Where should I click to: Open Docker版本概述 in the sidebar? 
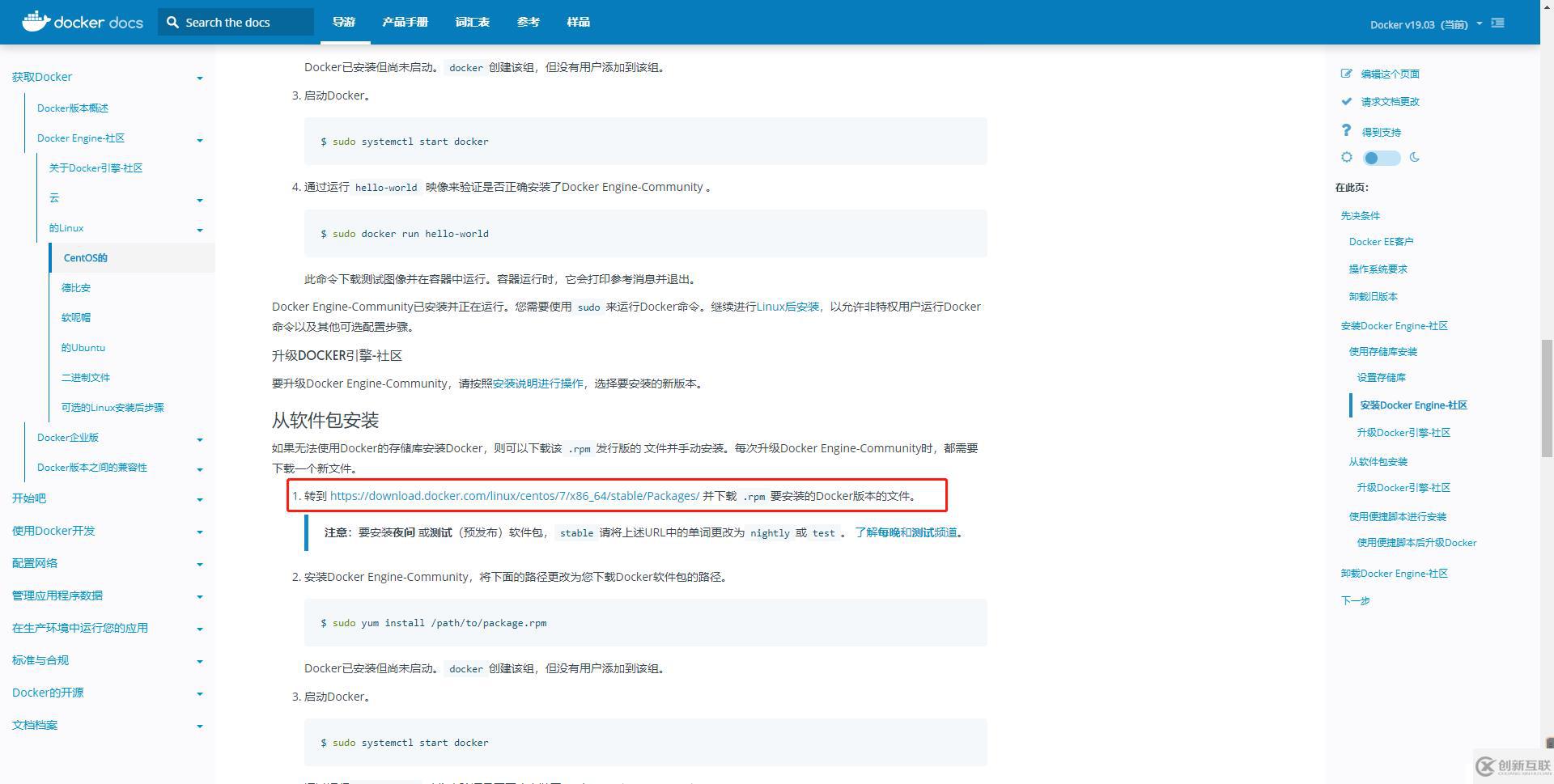[73, 108]
